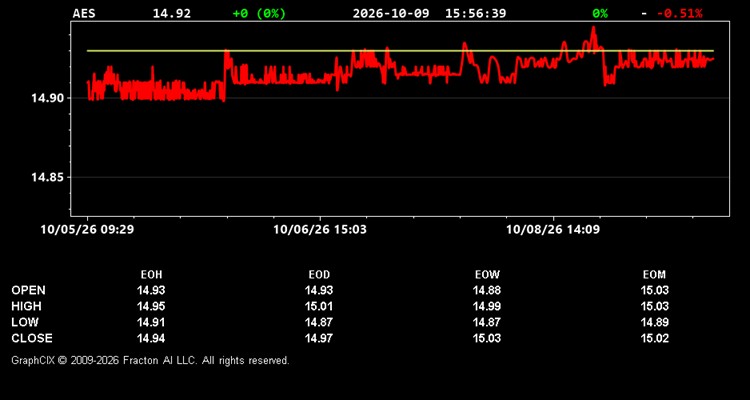Click the LOW row label
Viewport: 750px width, 400px height.
click(25, 322)
